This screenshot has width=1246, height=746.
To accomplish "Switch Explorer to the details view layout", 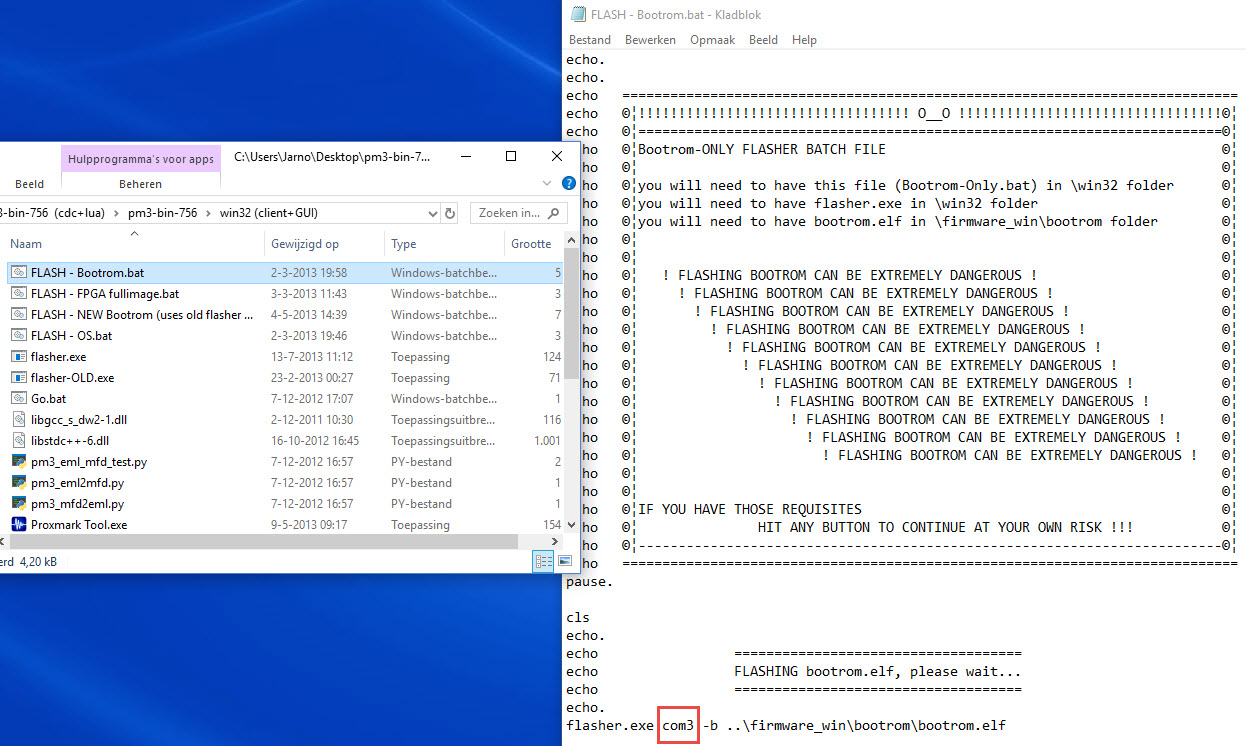I will [544, 562].
